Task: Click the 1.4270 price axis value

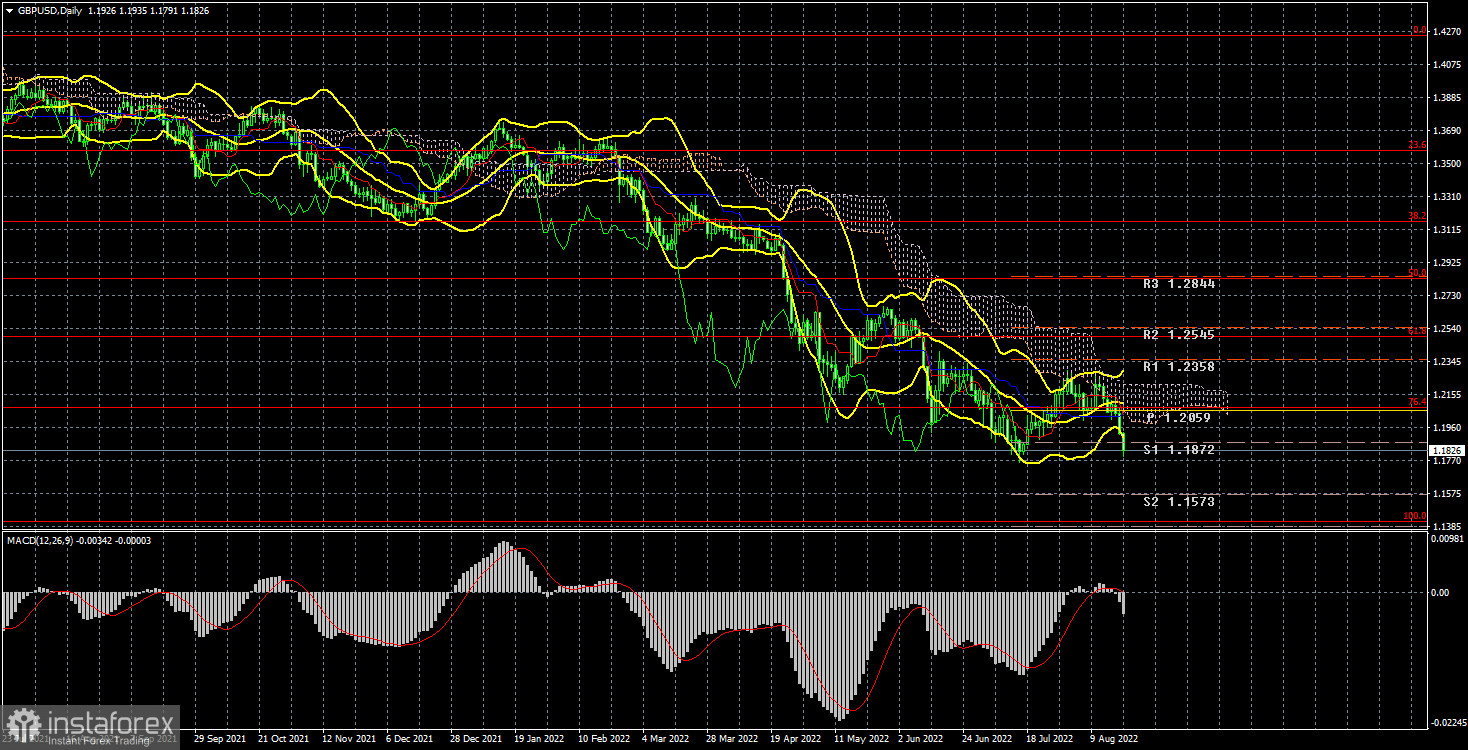Action: [x=1446, y=32]
